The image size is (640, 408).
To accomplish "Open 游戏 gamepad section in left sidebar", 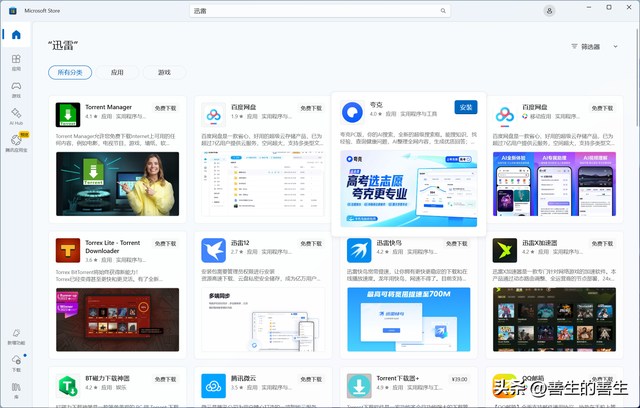I will coord(16,89).
